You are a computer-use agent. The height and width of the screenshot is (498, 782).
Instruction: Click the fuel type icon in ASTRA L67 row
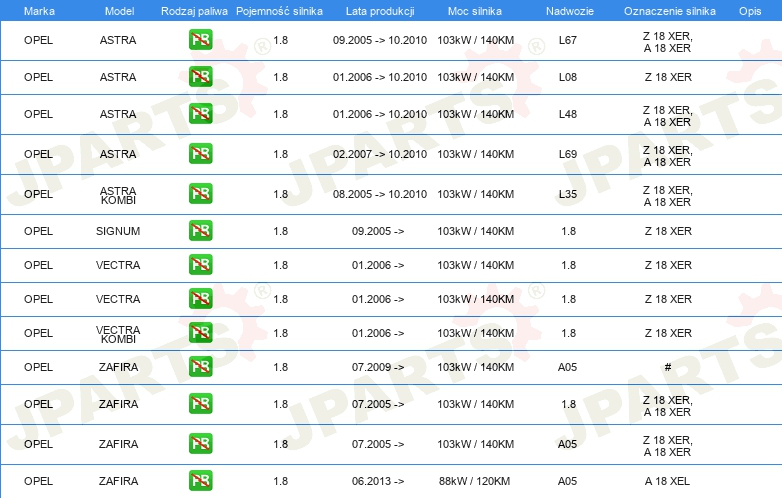200,40
